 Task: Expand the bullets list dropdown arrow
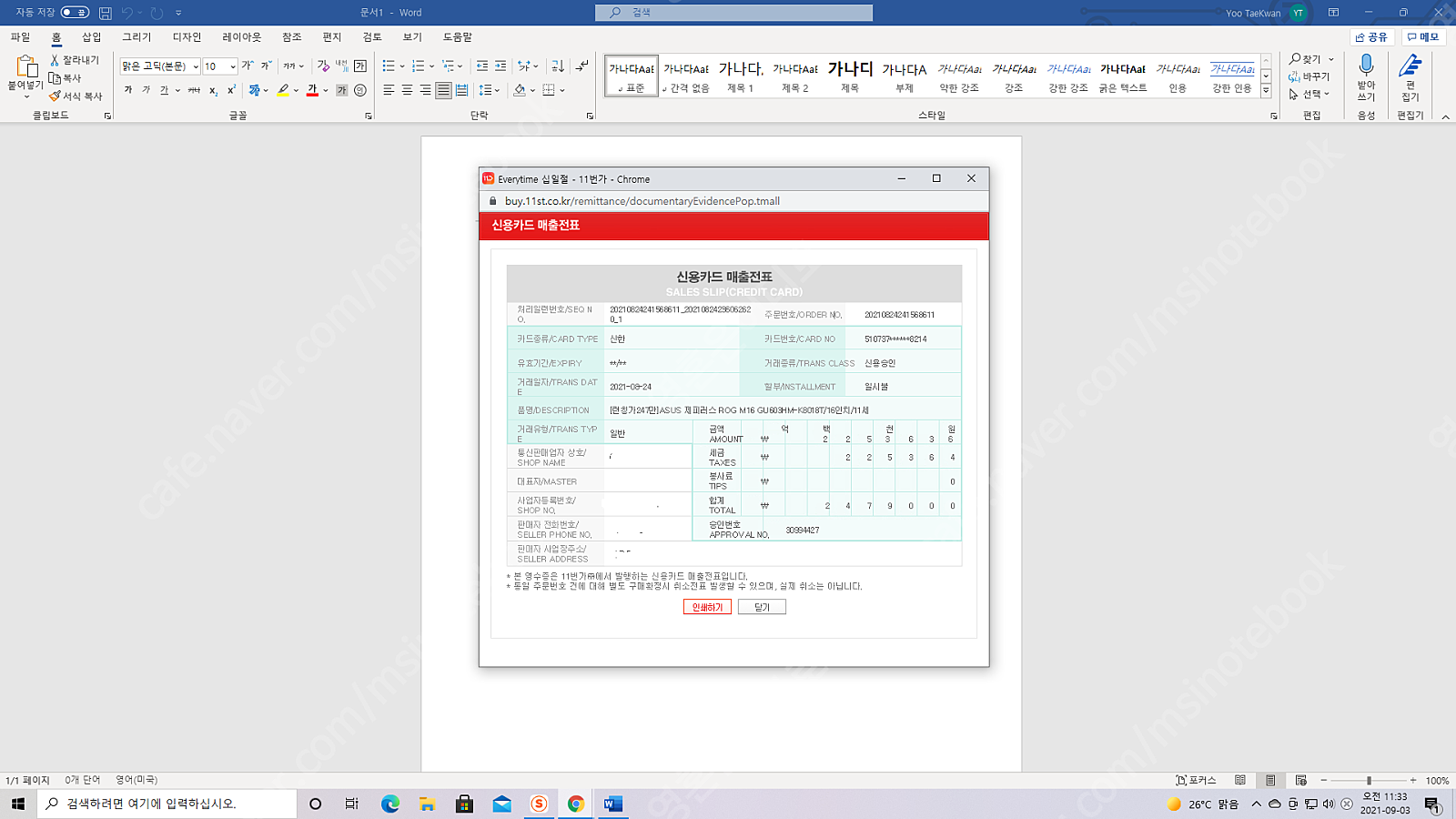[402, 66]
